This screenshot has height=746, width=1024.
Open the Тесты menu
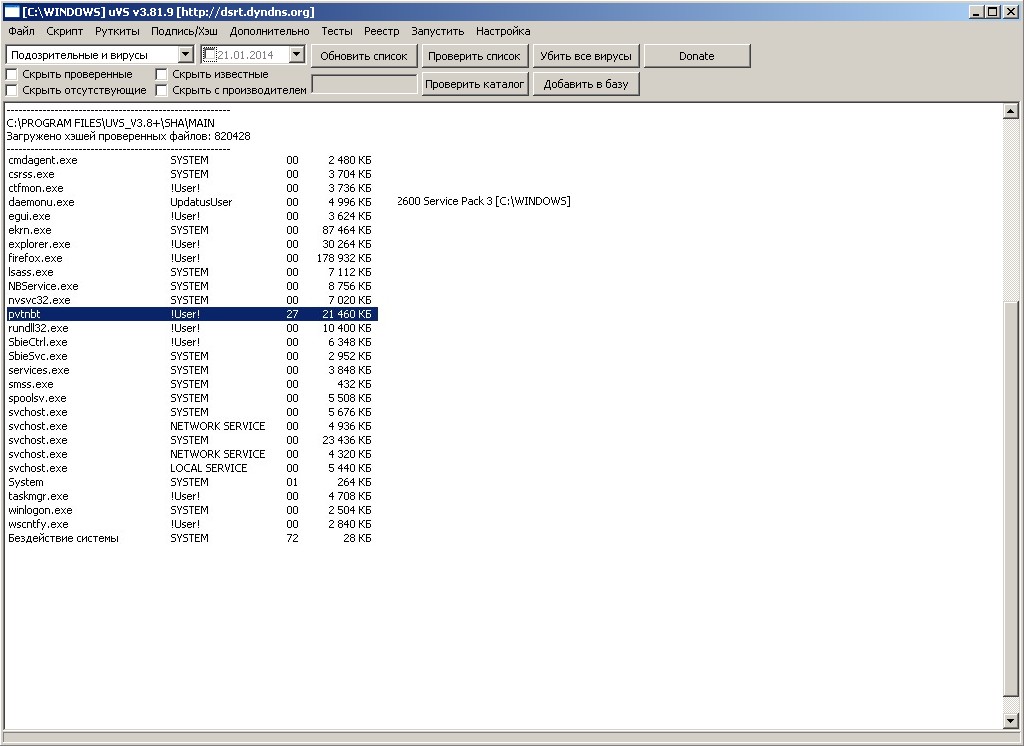point(336,31)
